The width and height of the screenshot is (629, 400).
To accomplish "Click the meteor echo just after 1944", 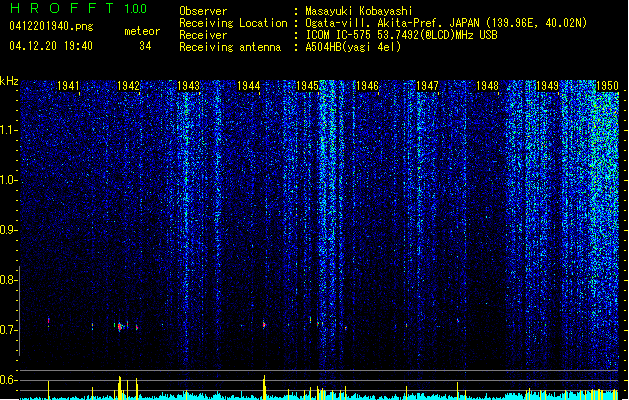I will pyautogui.click(x=264, y=324).
